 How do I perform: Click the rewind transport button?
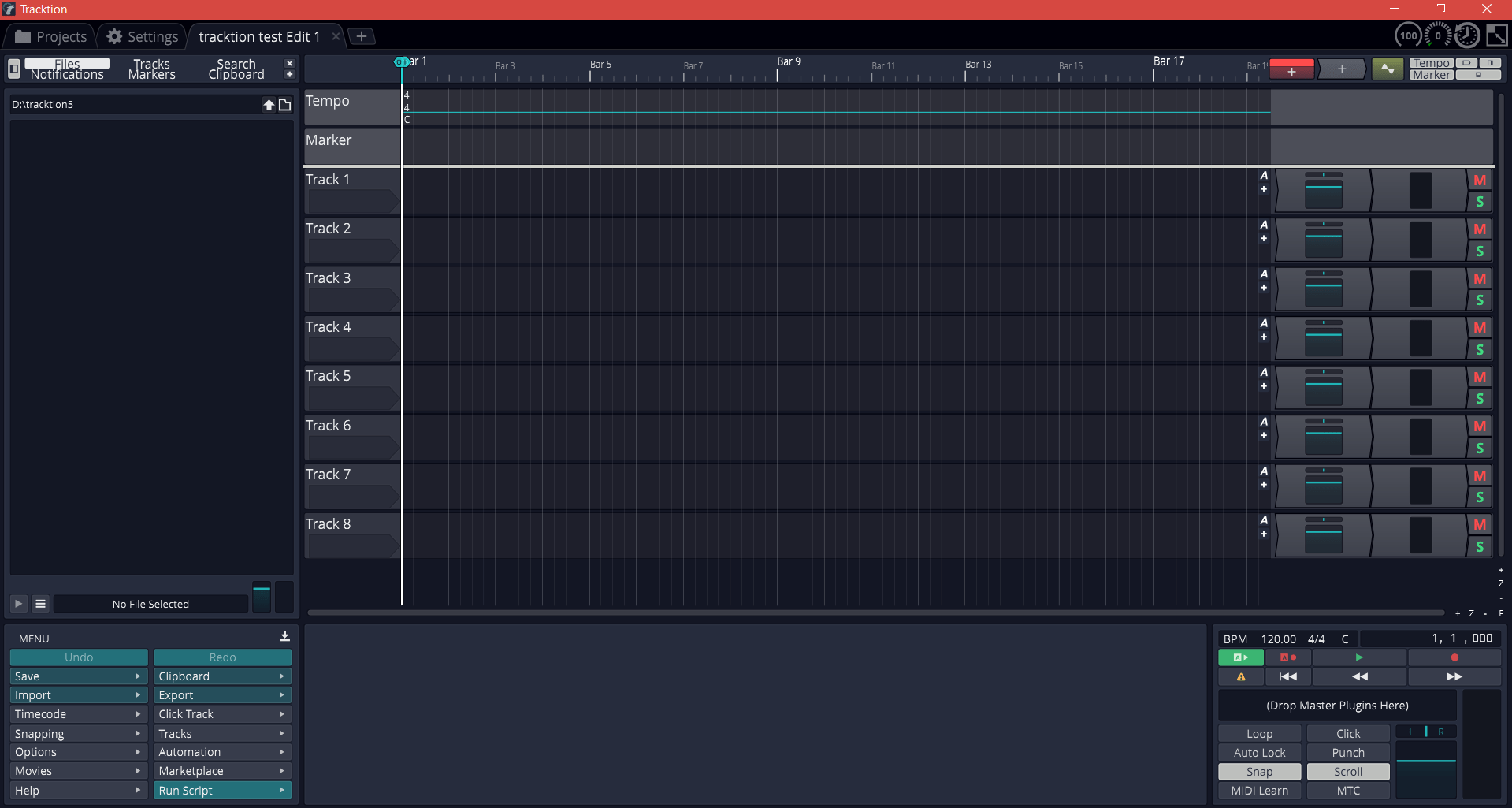(x=1359, y=676)
